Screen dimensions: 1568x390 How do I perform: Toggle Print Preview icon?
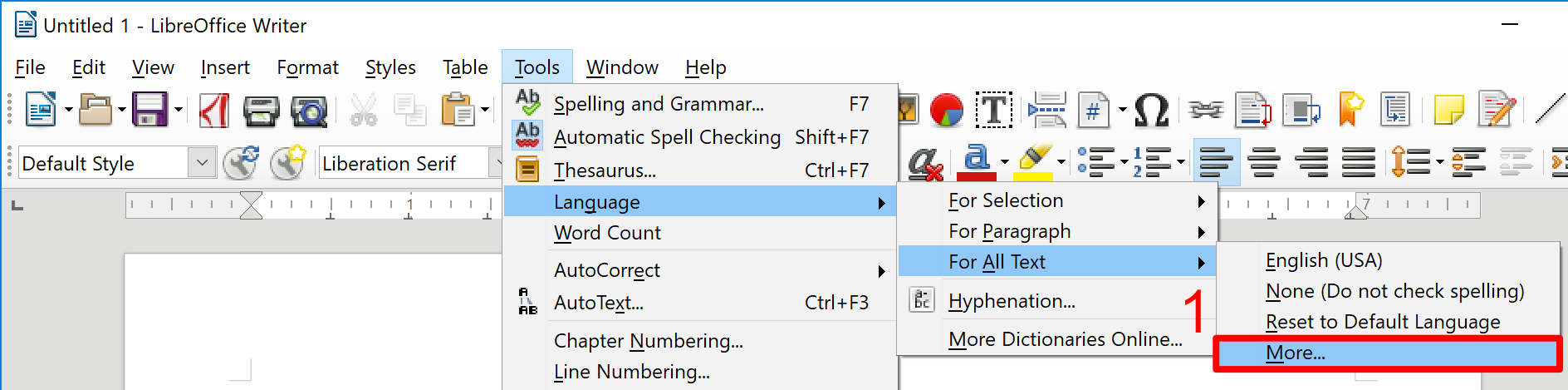[x=309, y=110]
